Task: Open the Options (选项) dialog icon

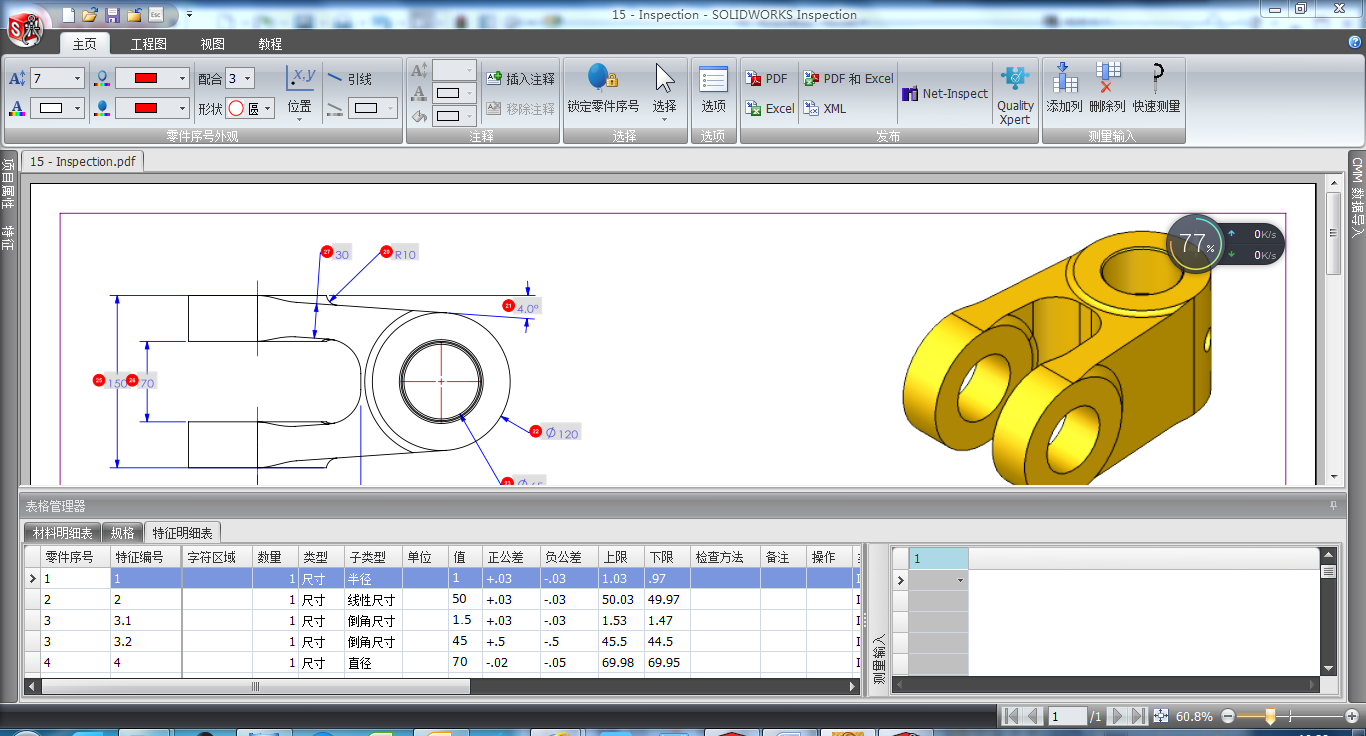Action: [713, 81]
